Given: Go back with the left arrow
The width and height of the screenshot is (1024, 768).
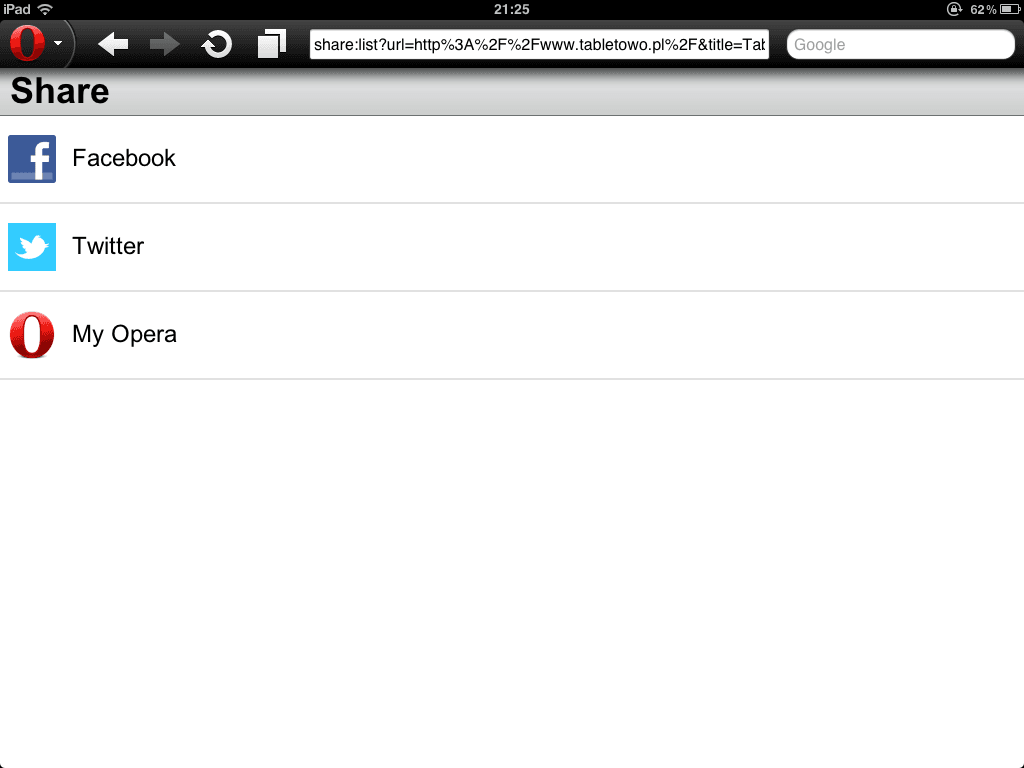Looking at the screenshot, I should pyautogui.click(x=113, y=44).
